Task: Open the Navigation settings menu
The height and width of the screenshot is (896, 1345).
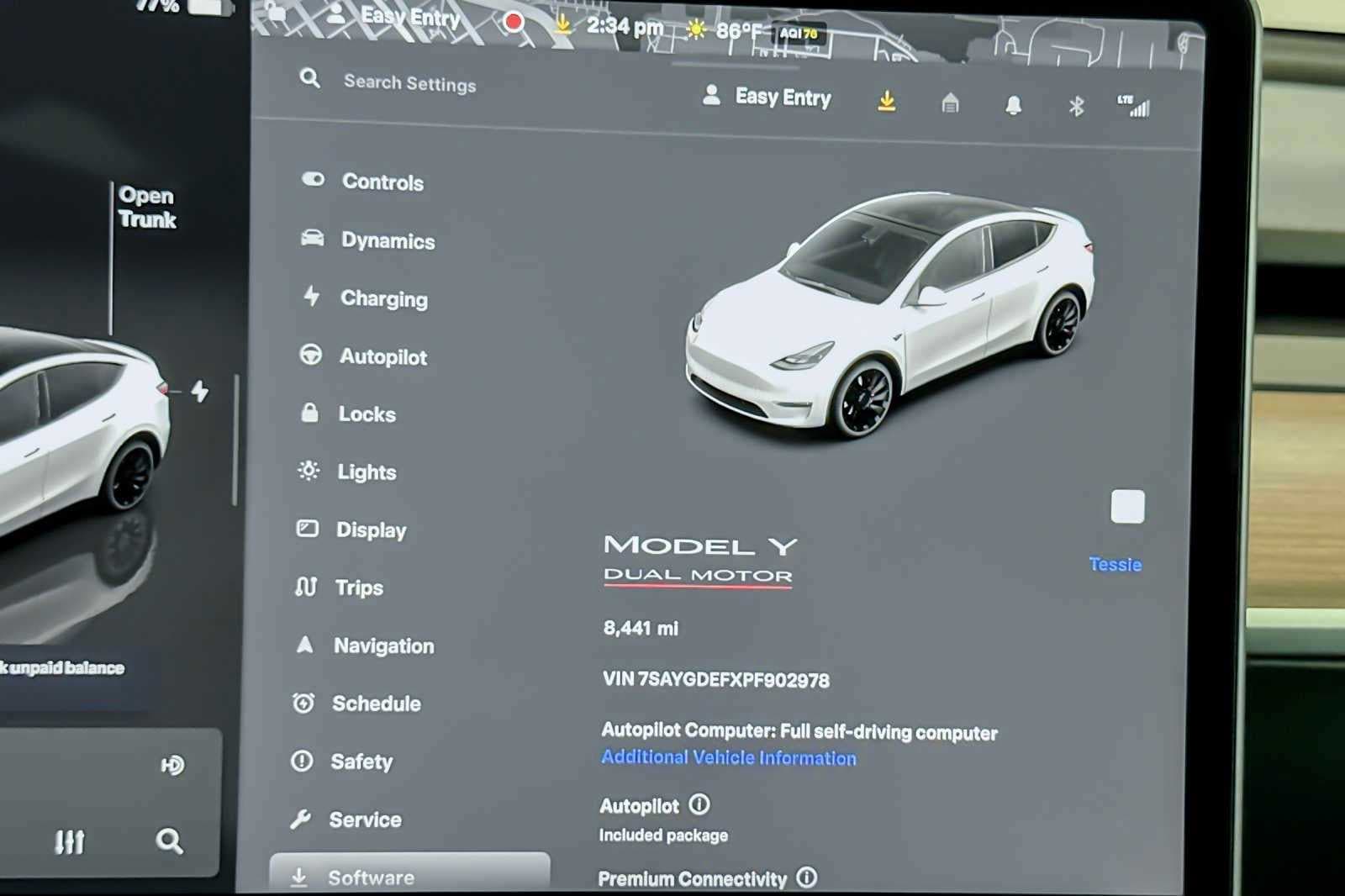Action: (x=363, y=646)
